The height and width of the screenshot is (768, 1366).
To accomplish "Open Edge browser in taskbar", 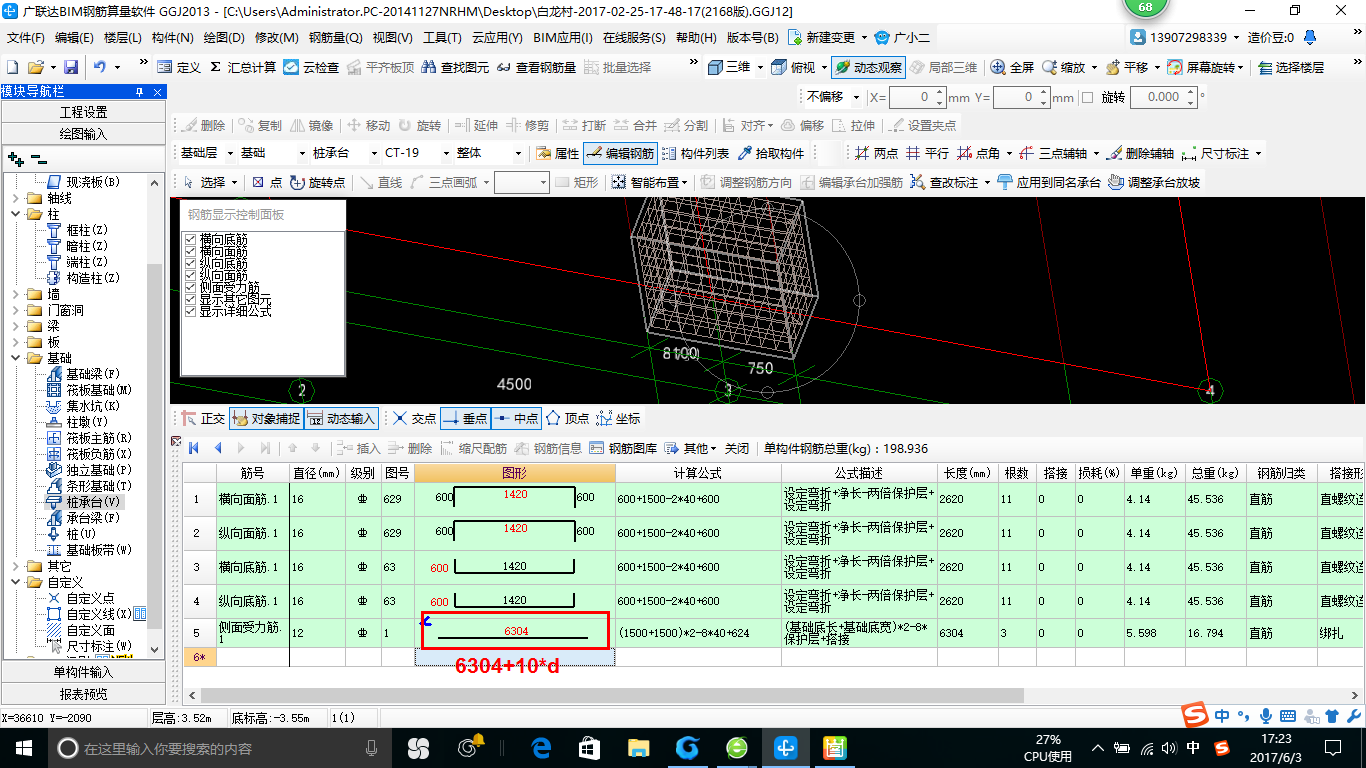I will point(541,747).
